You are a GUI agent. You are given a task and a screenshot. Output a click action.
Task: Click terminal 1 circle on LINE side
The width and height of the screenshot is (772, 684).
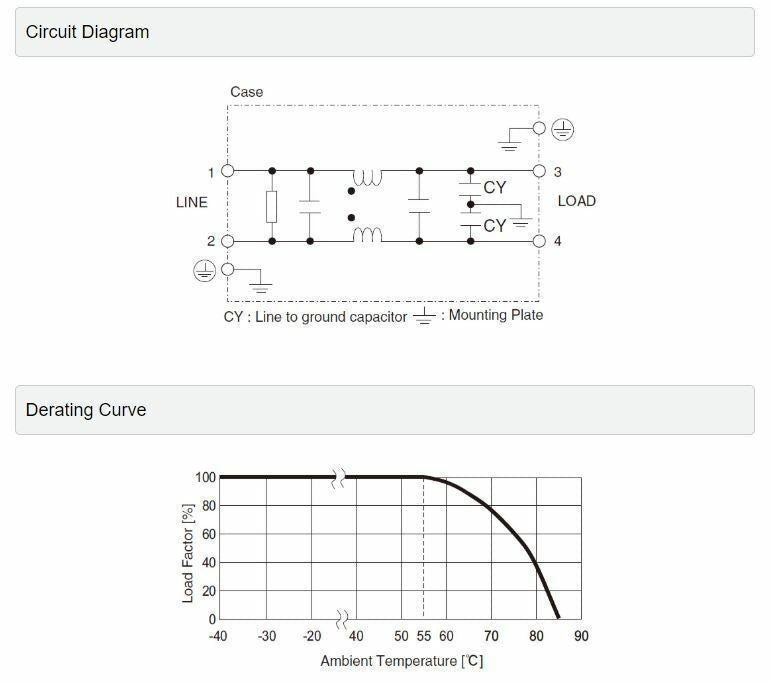[x=228, y=171]
